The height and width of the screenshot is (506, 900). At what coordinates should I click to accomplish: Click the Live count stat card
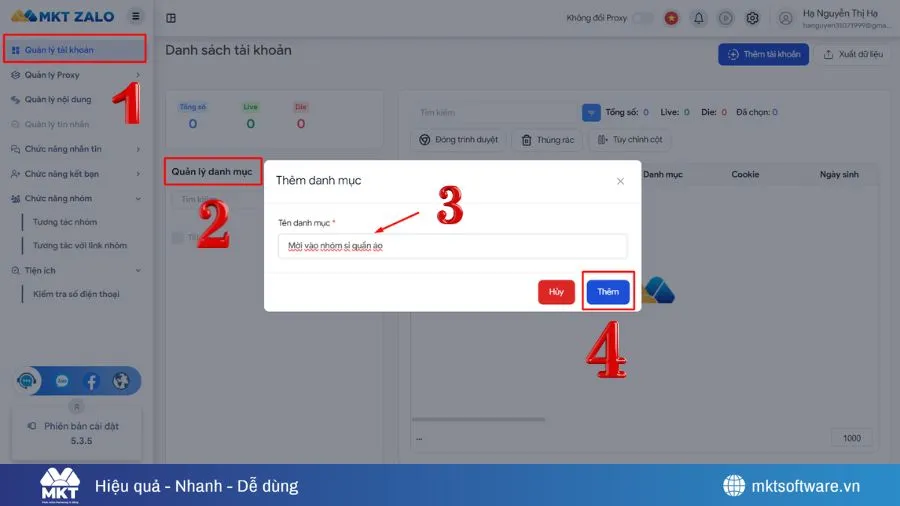pos(250,117)
